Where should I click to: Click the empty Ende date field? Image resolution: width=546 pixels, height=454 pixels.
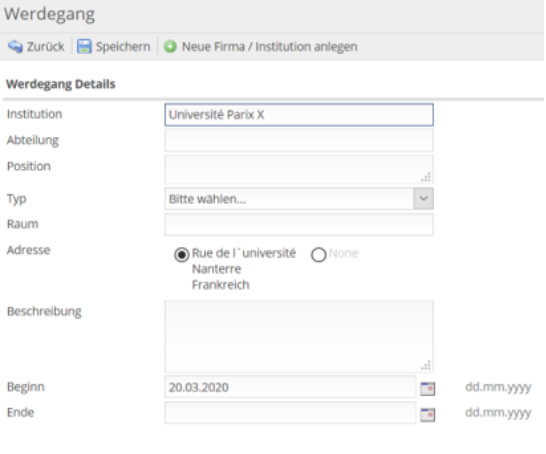290,413
